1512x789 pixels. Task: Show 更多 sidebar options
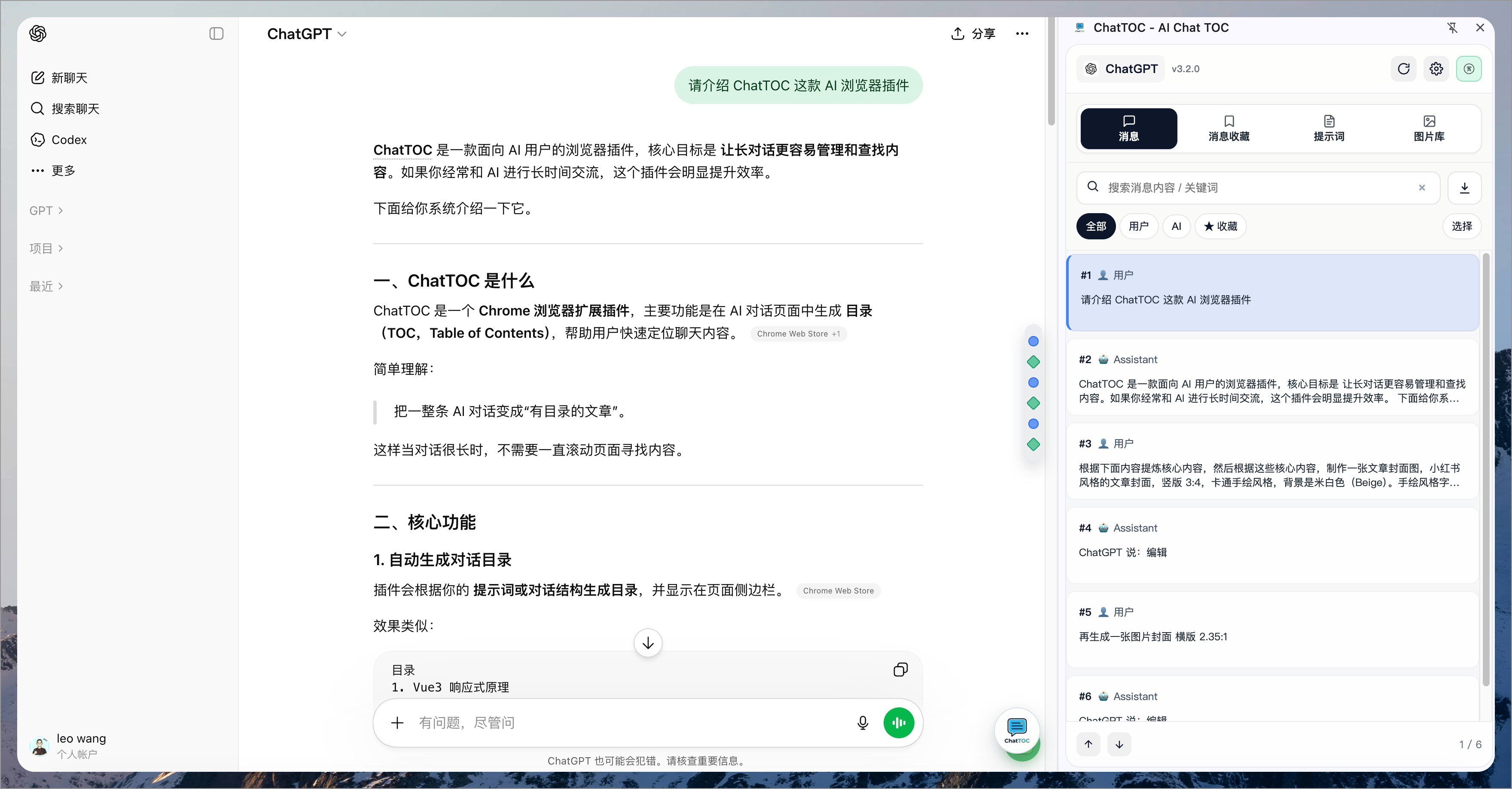coord(53,171)
